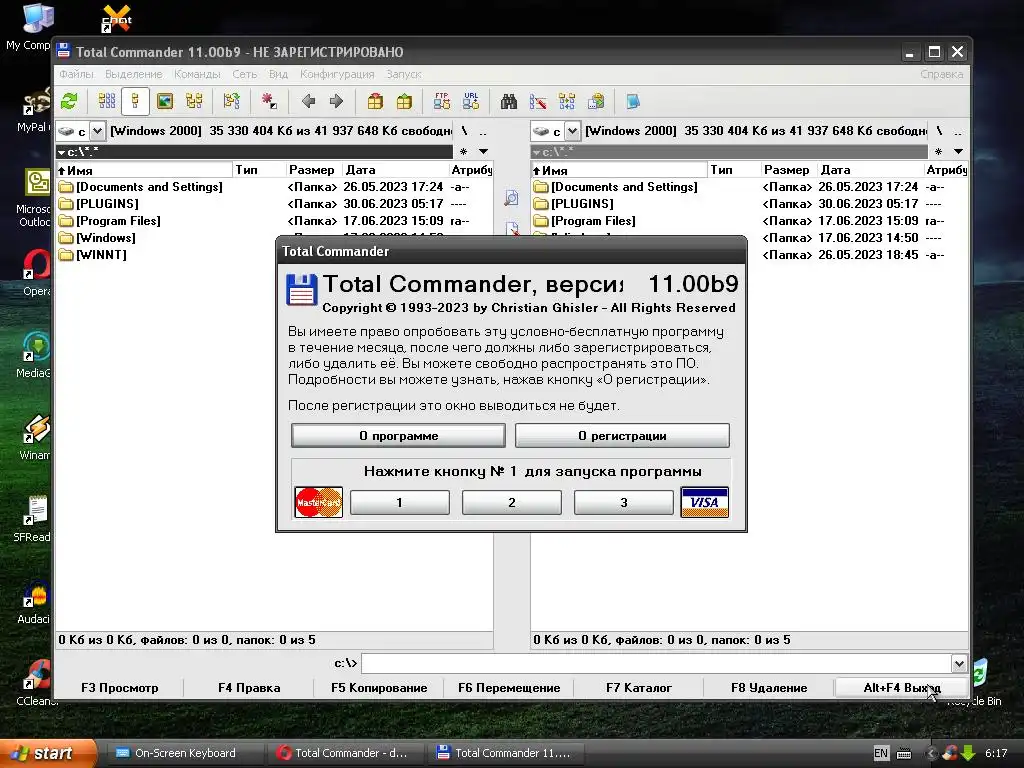1024x768 pixels.
Task: Click the Pack files toolbar icon
Action: (x=375, y=101)
